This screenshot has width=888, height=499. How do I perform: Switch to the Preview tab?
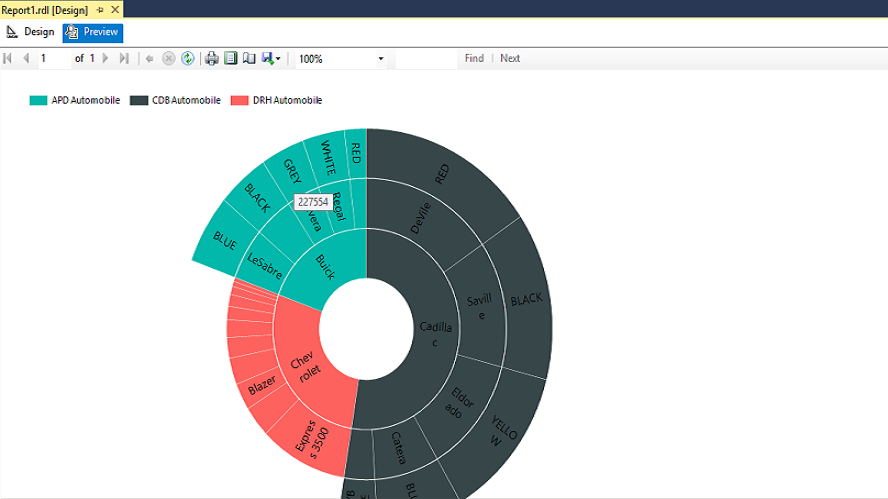[93, 32]
